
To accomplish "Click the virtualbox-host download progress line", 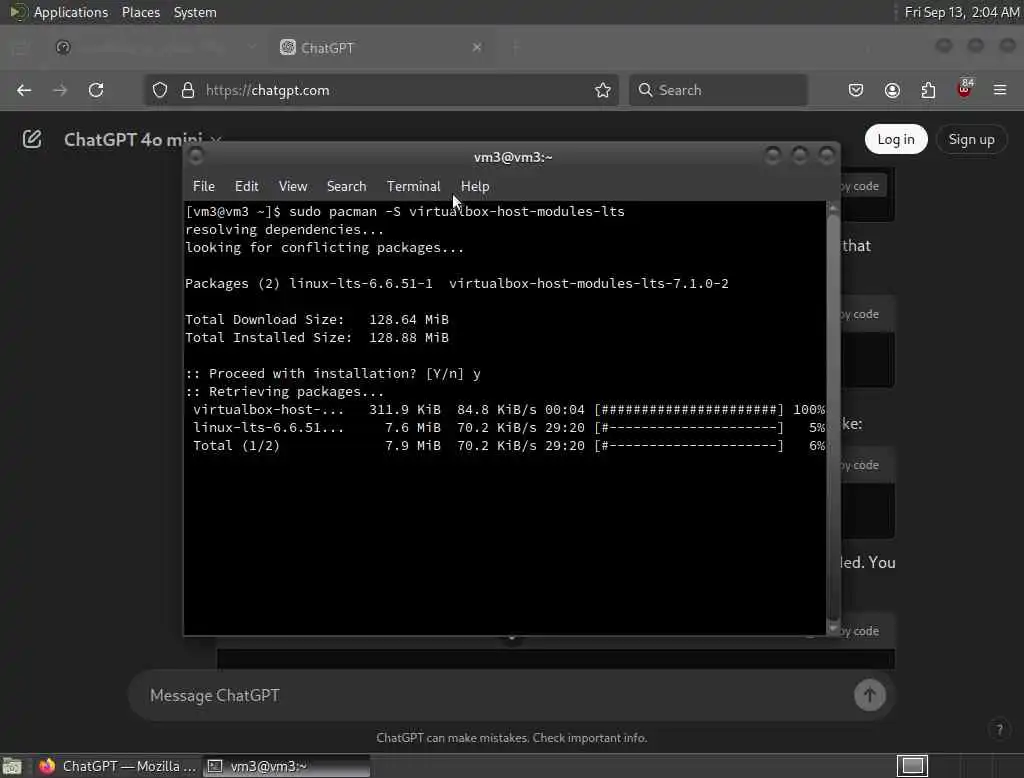I will point(505,410).
